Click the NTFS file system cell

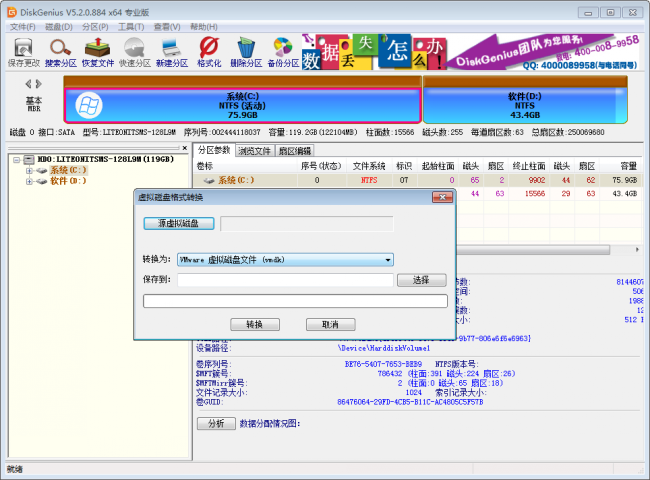369,180
